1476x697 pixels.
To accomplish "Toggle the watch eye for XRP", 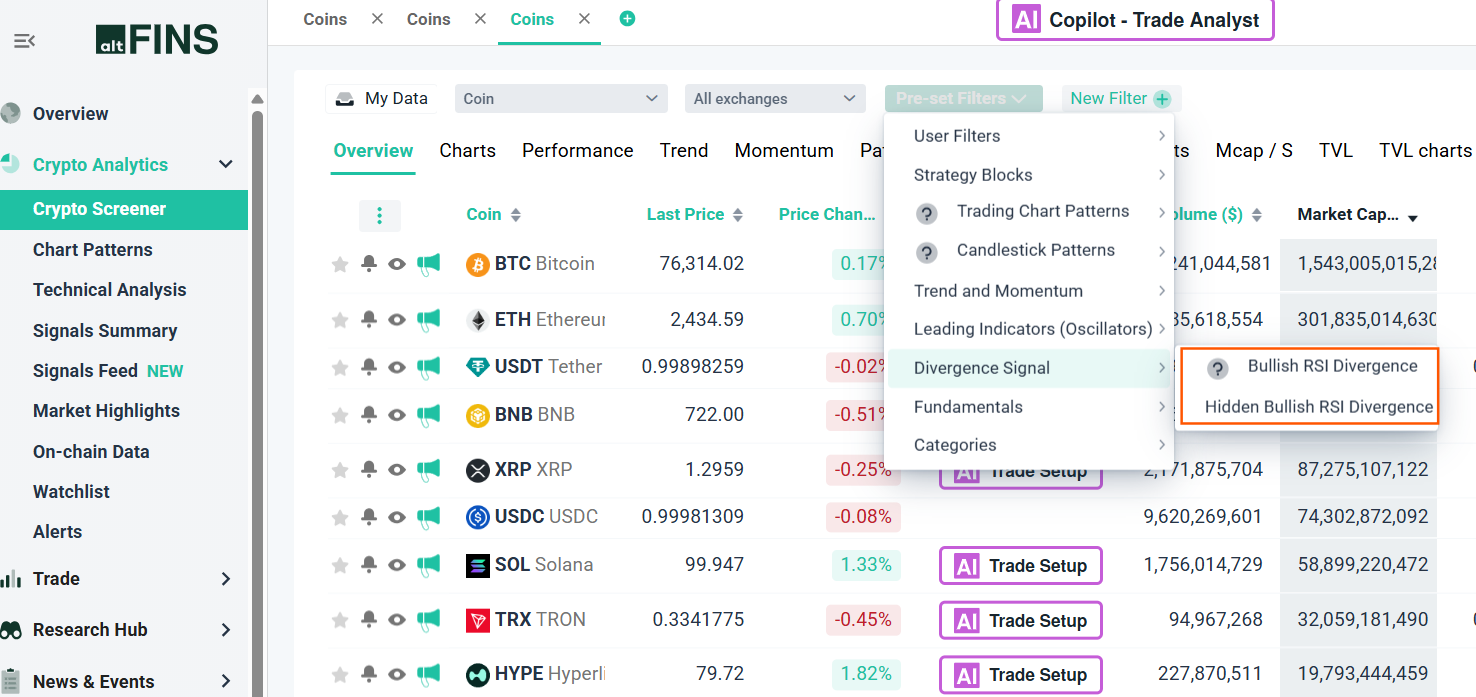I will pos(397,469).
